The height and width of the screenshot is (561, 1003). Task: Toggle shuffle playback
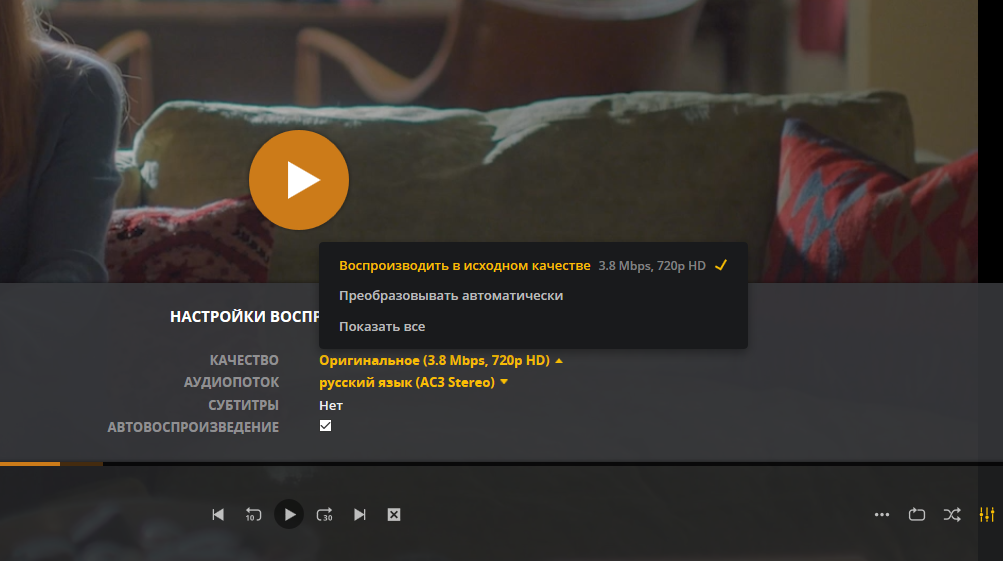(952, 515)
